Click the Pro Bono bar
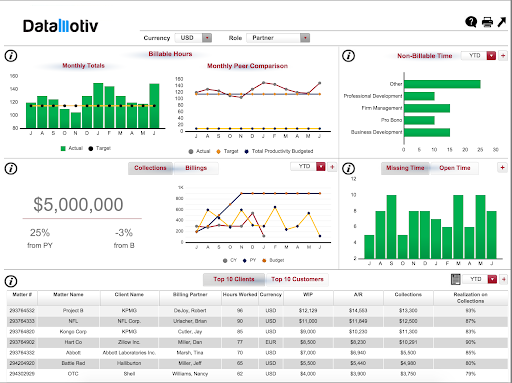The width and height of the screenshot is (512, 383). [x=419, y=120]
